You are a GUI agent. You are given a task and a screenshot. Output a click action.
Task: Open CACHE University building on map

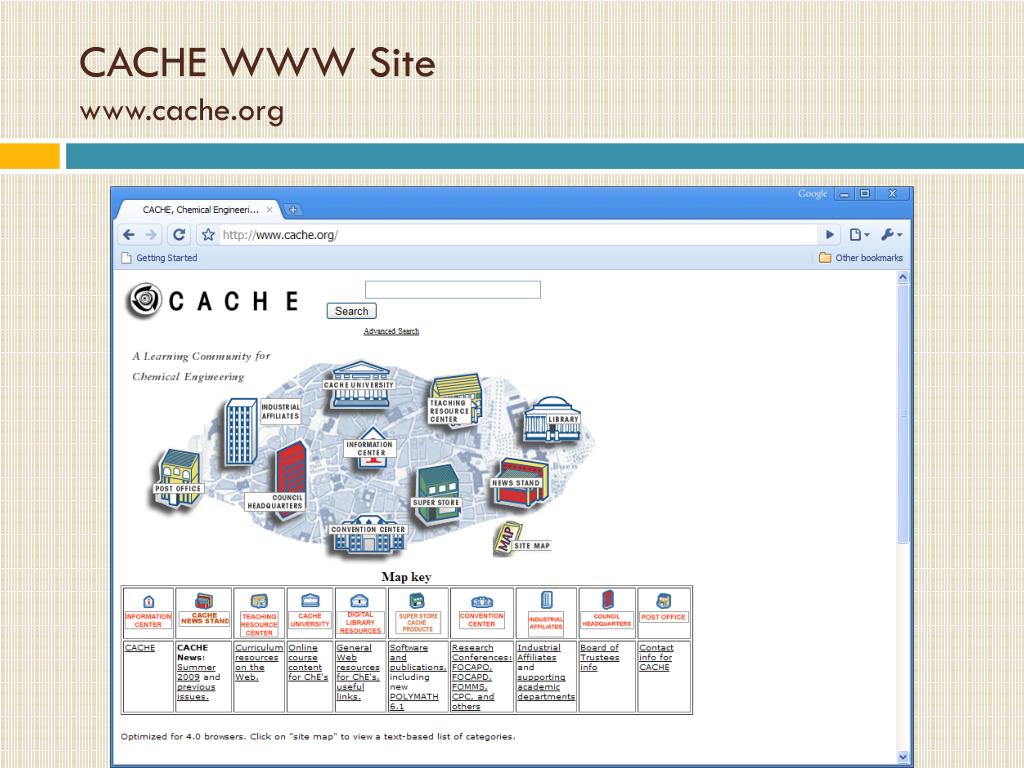(360, 385)
